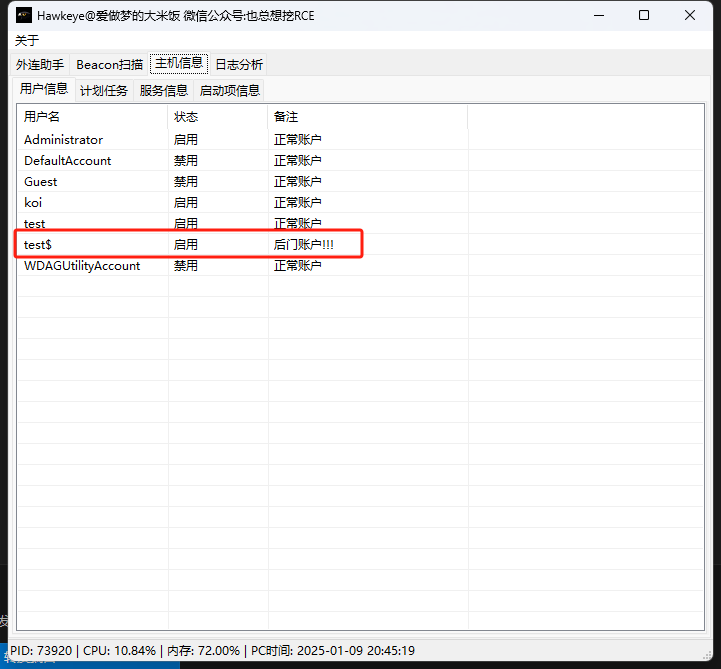Click 启用 status of Administrator
Image resolution: width=721 pixels, height=669 pixels.
[186, 139]
